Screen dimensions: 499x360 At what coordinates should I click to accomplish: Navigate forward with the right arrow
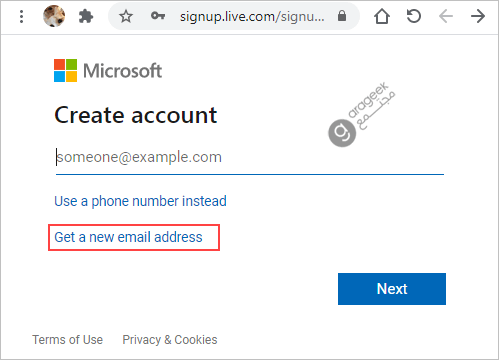coord(478,16)
